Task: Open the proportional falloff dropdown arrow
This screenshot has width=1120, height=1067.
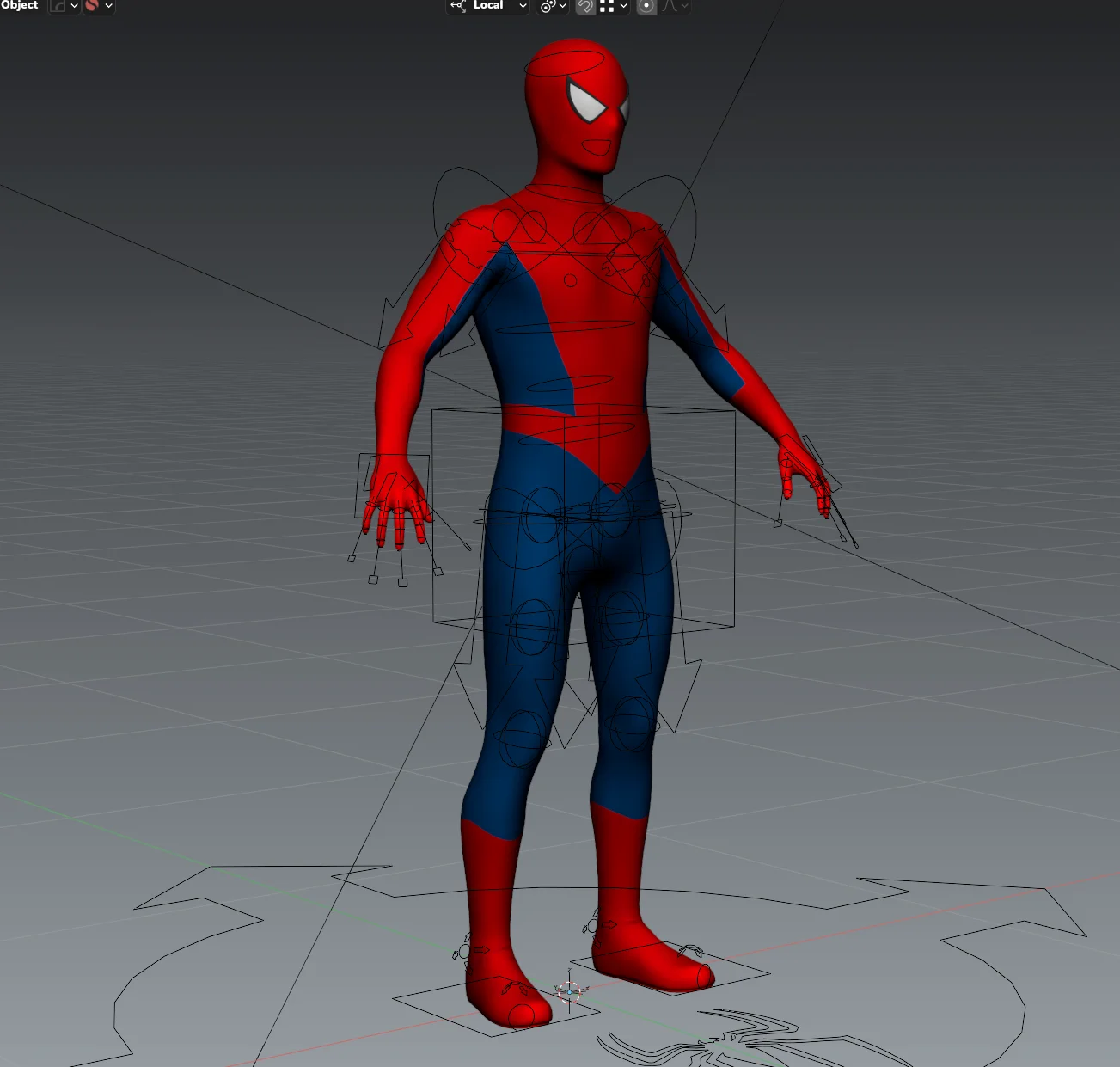Action: pos(684,7)
